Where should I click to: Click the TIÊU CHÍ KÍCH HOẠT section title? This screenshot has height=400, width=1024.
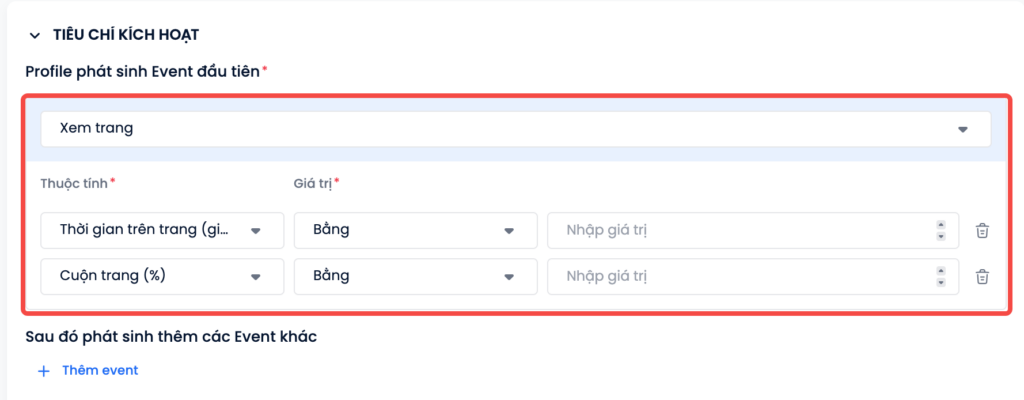pyautogui.click(x=125, y=35)
